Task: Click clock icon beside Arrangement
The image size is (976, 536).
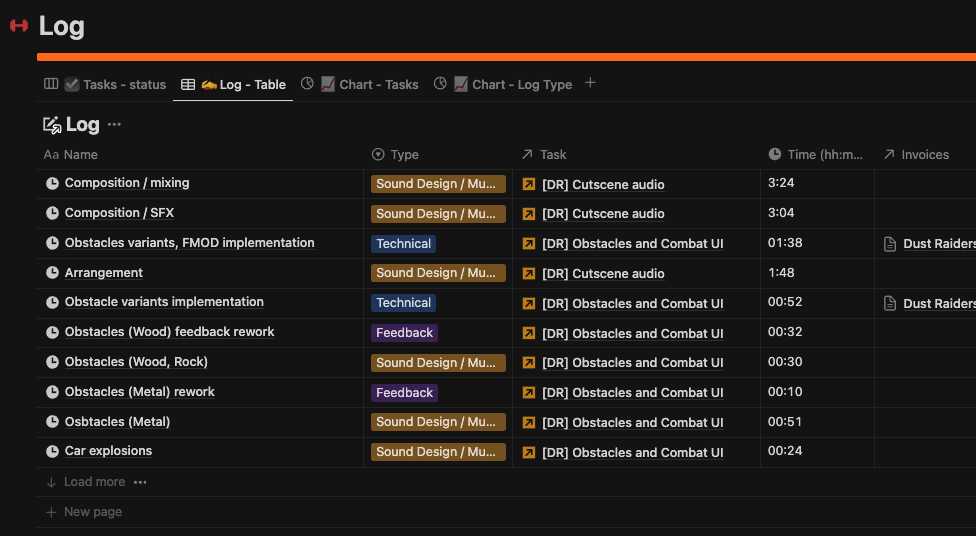Action: click(52, 273)
